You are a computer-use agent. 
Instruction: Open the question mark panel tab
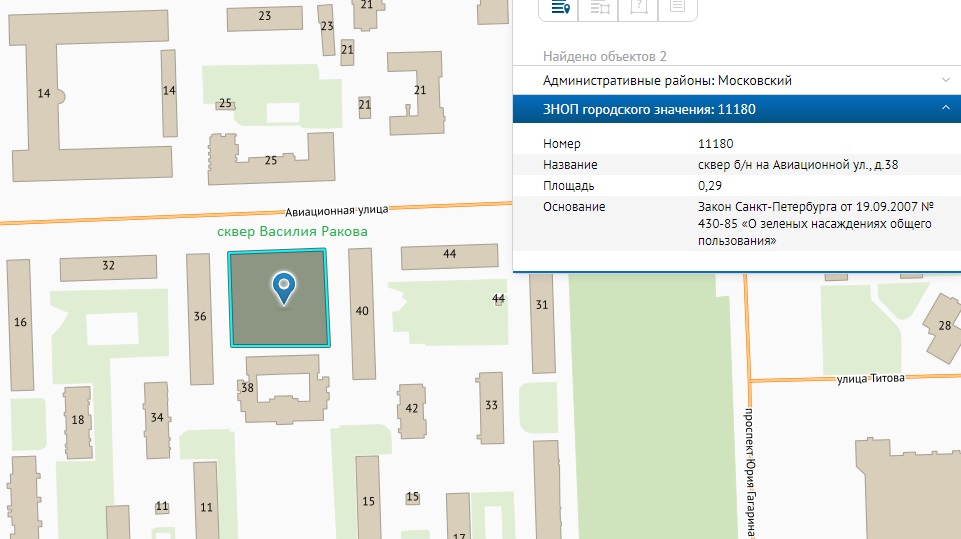click(638, 8)
